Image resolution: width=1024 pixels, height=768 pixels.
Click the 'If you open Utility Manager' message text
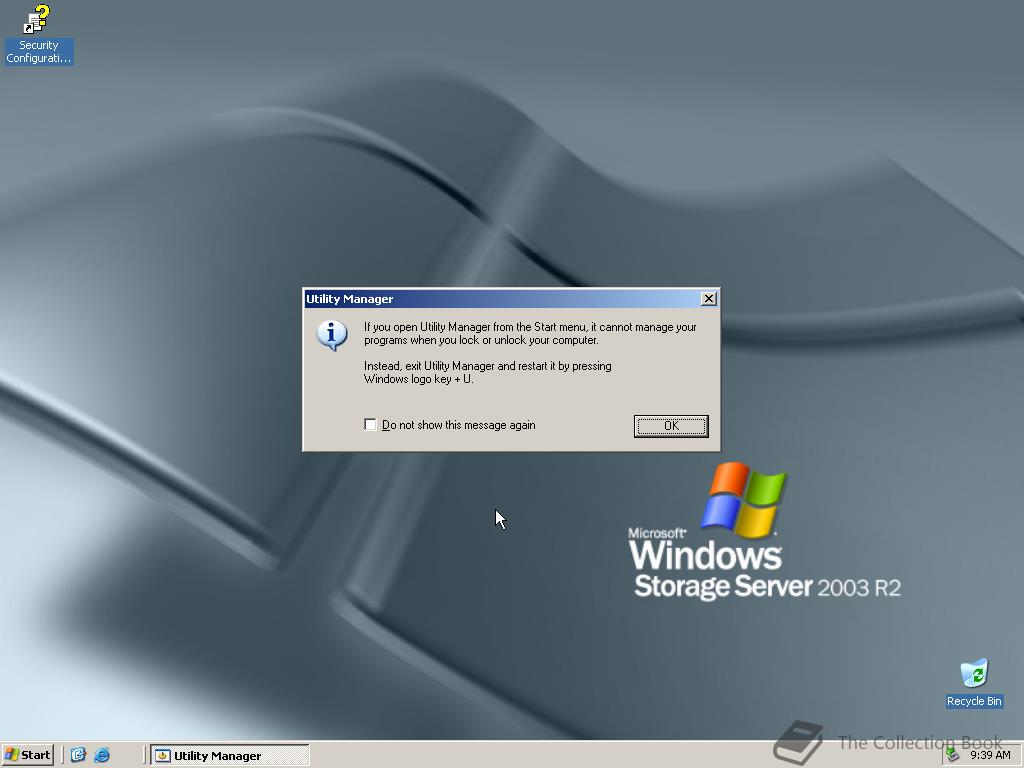pyautogui.click(x=530, y=333)
